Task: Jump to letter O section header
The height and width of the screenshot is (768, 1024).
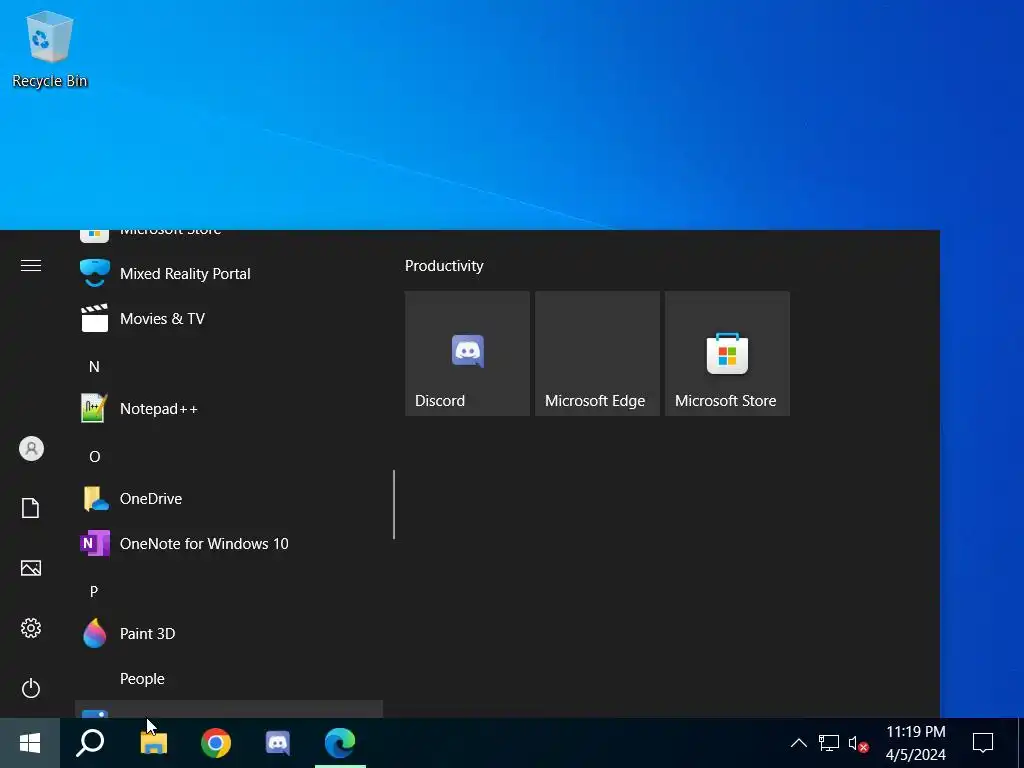Action: point(95,456)
